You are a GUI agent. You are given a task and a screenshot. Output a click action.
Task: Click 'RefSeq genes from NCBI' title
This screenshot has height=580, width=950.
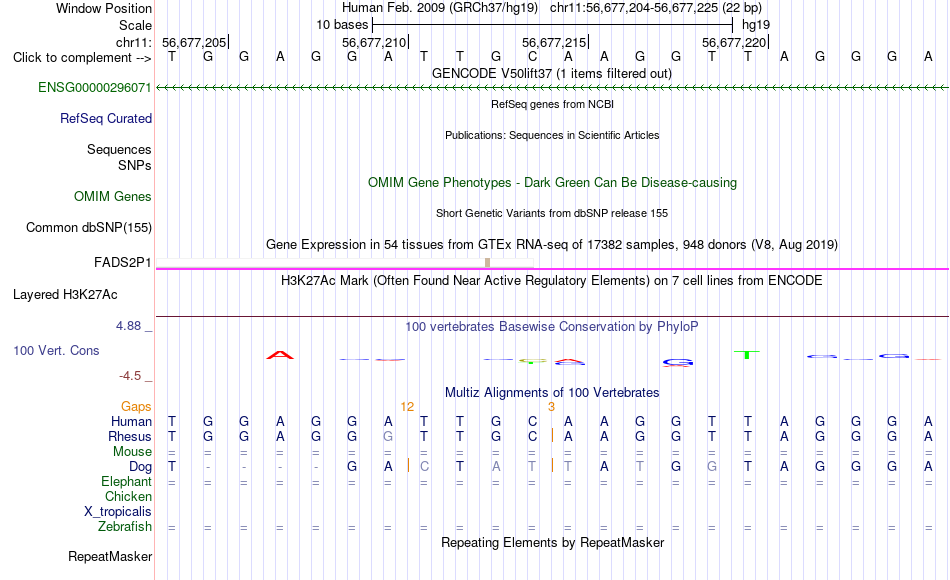point(552,104)
